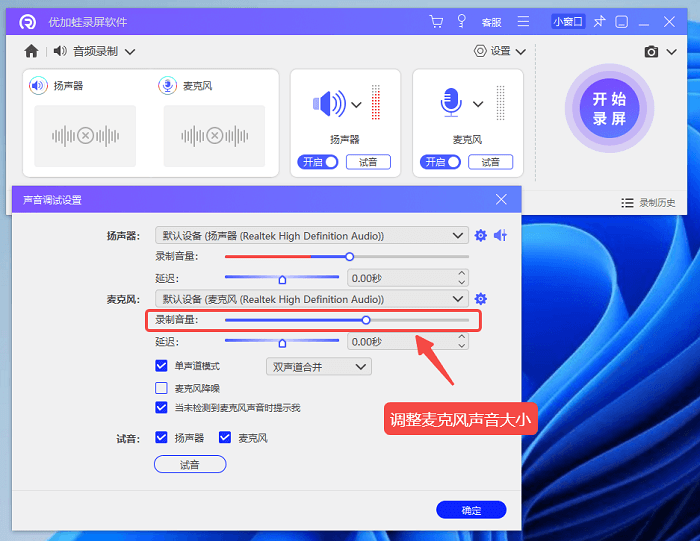Click the 扬声器 waveform preview thumbnail
700x541 pixels.
pos(85,136)
